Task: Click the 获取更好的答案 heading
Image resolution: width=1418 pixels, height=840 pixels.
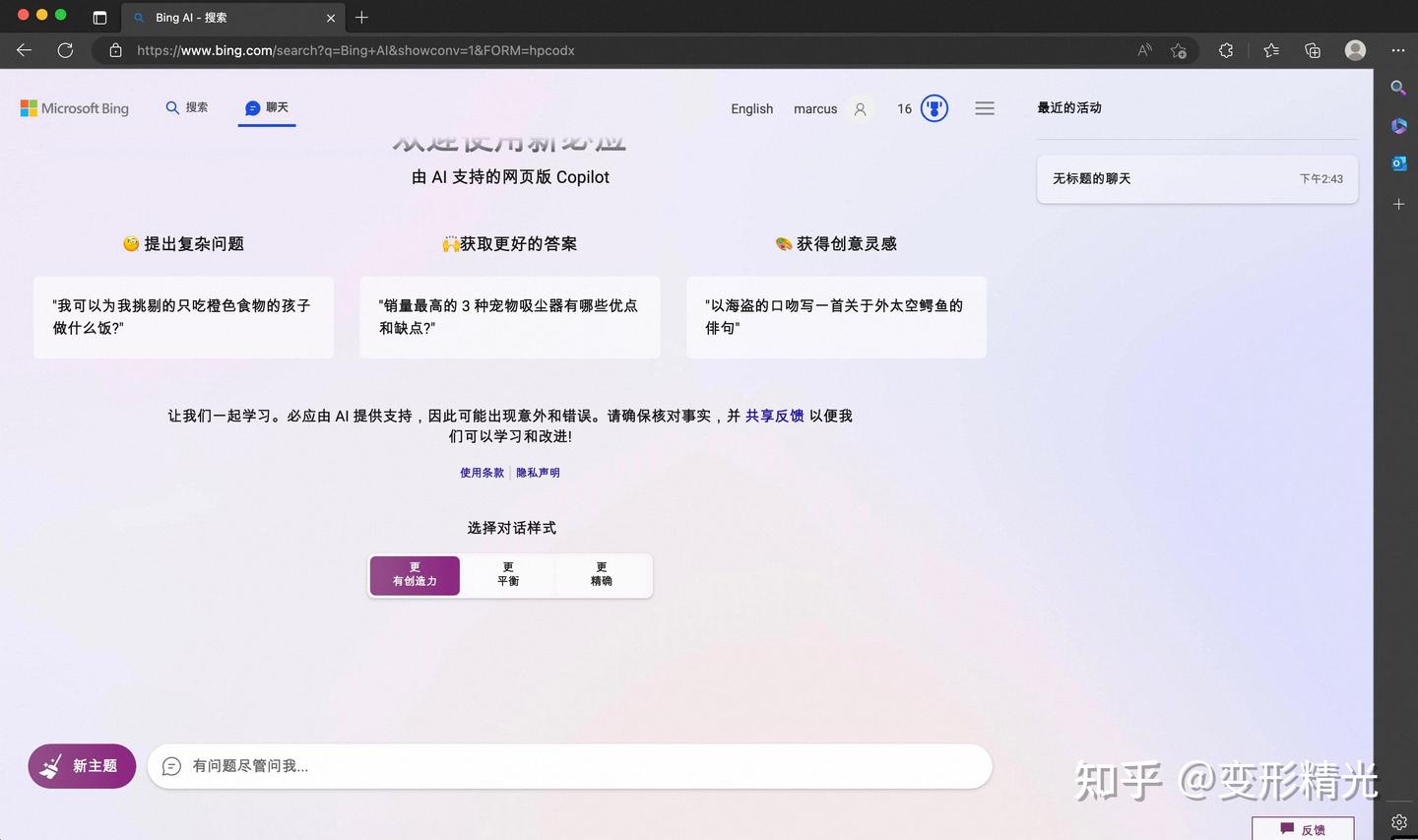Action: (x=509, y=243)
